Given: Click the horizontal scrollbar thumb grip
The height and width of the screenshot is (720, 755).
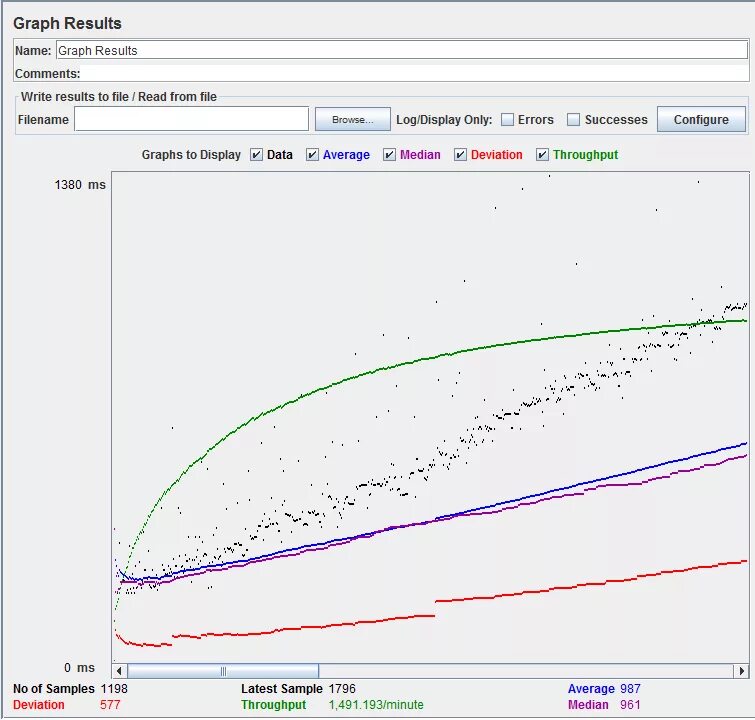Looking at the screenshot, I should pos(223,670).
